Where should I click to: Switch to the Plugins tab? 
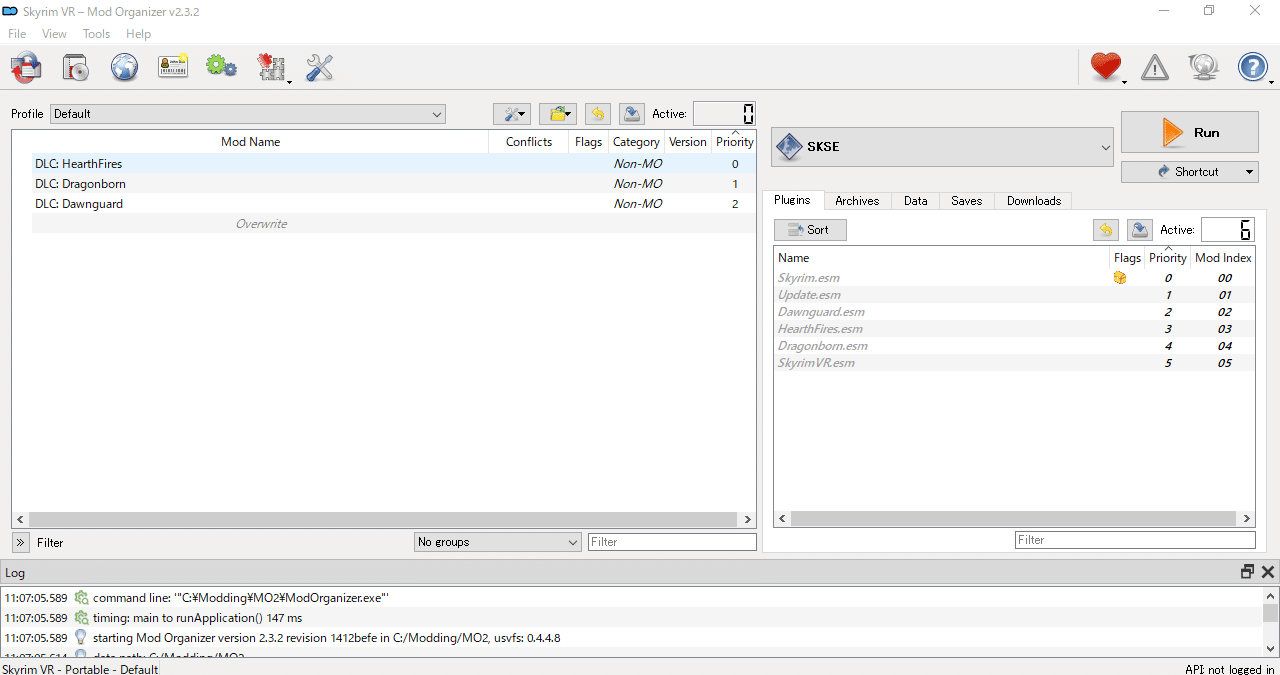click(793, 200)
